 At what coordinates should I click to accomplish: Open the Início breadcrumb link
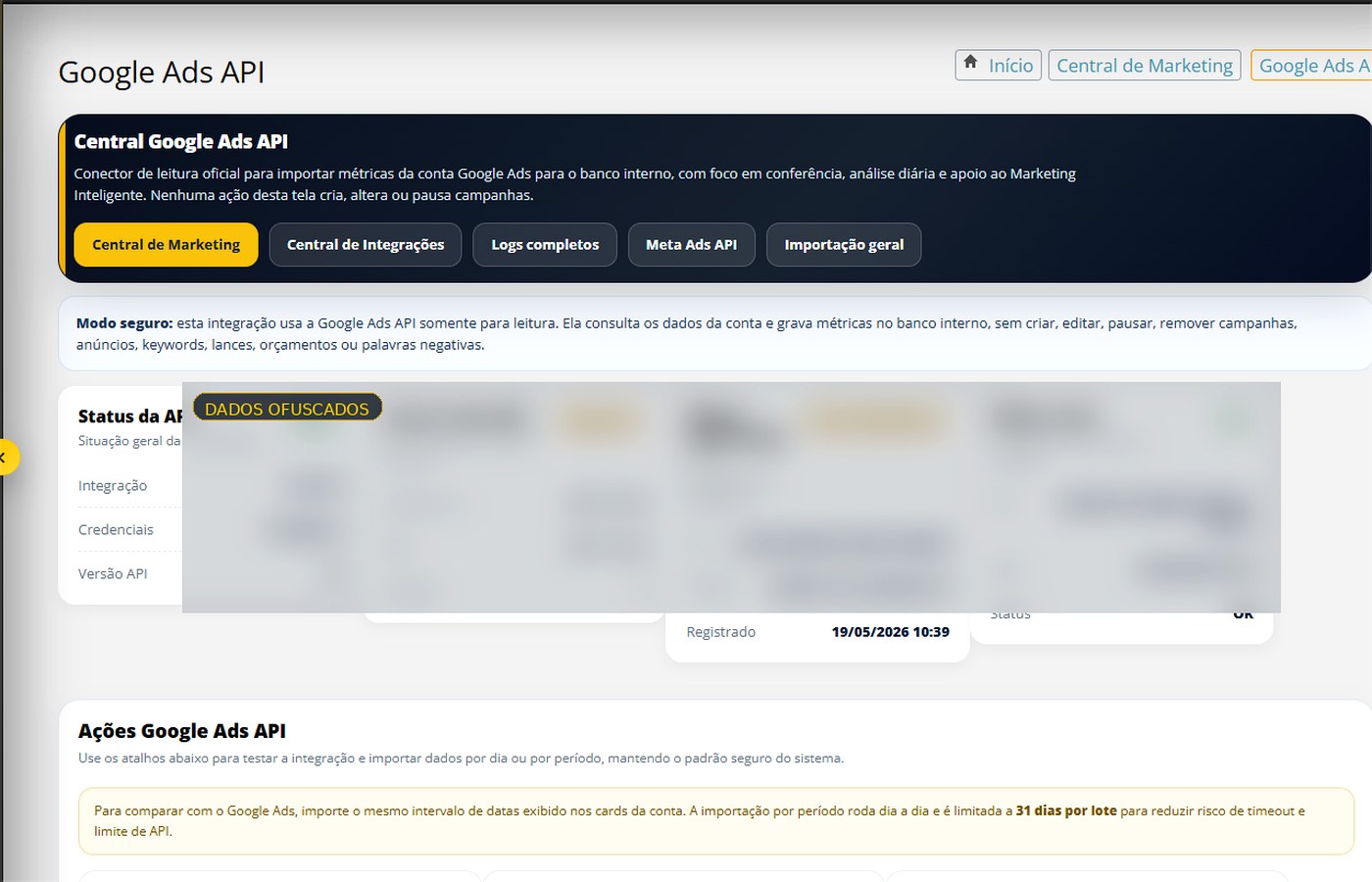(x=999, y=66)
